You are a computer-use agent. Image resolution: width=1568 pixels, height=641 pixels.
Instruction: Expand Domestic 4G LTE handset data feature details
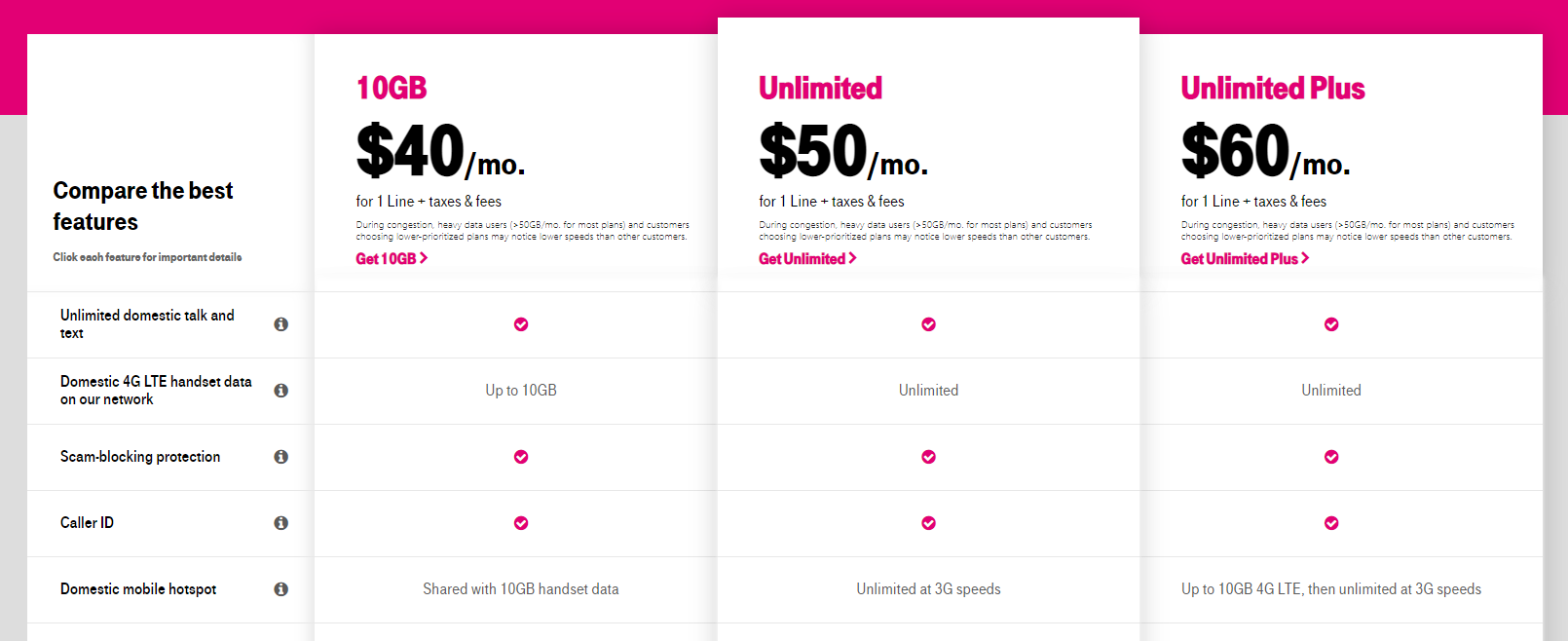click(x=156, y=391)
